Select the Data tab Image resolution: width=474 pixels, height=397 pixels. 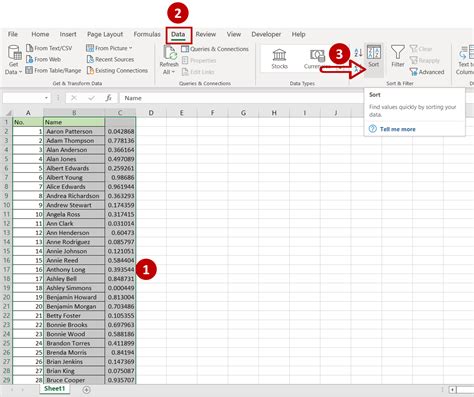[x=178, y=34]
